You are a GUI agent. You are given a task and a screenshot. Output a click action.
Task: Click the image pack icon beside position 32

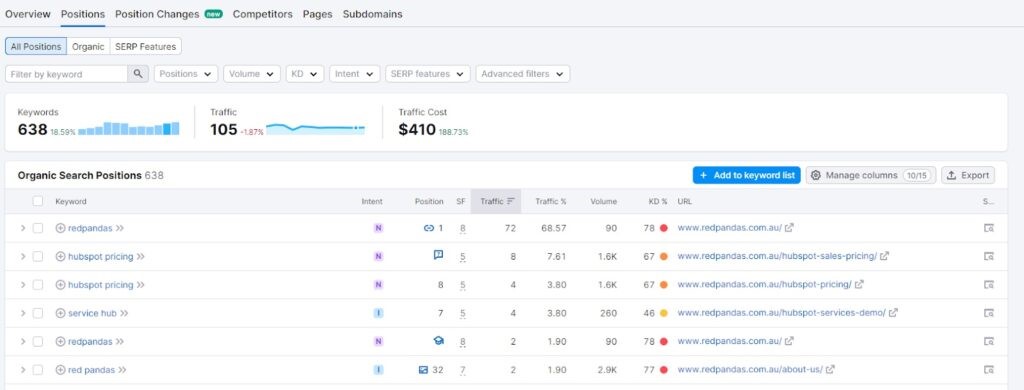(x=423, y=370)
